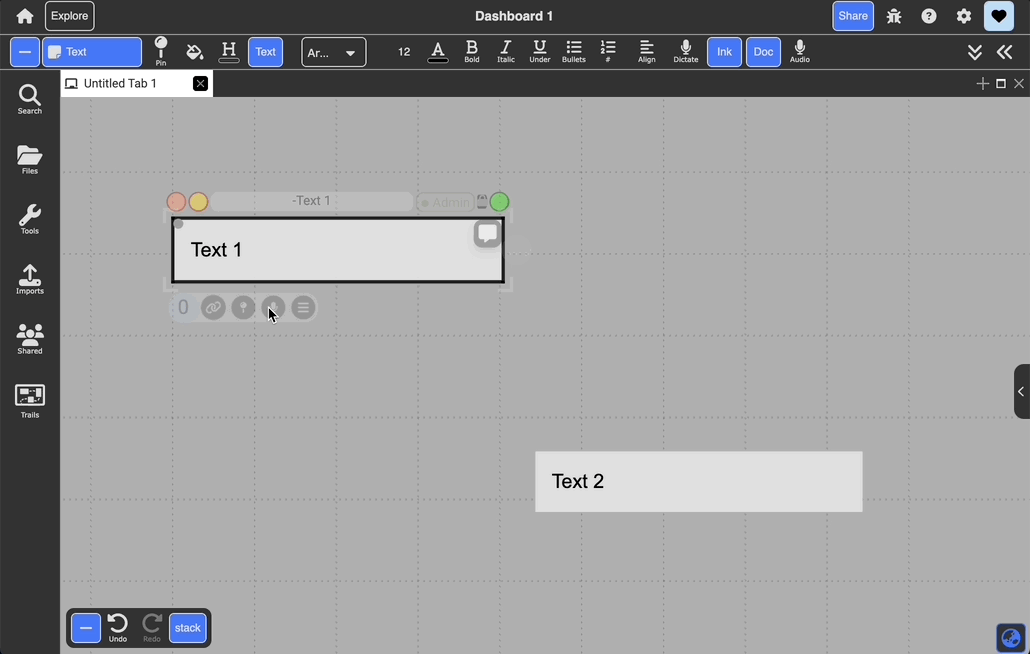Viewport: 1030px width, 654px height.
Task: Toggle Italic formatting
Action: [506, 52]
